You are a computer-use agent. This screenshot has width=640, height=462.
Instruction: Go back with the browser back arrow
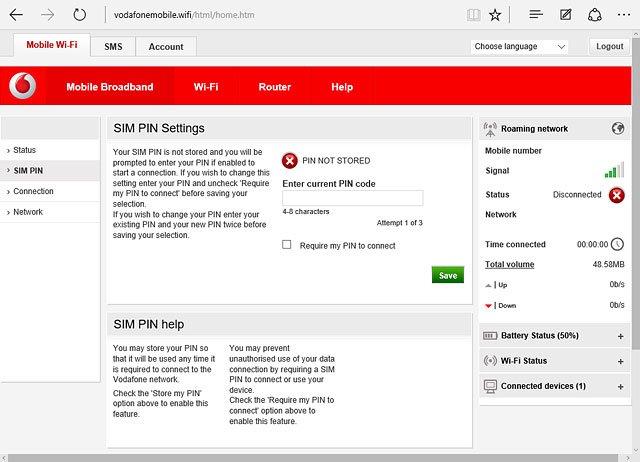pos(16,15)
